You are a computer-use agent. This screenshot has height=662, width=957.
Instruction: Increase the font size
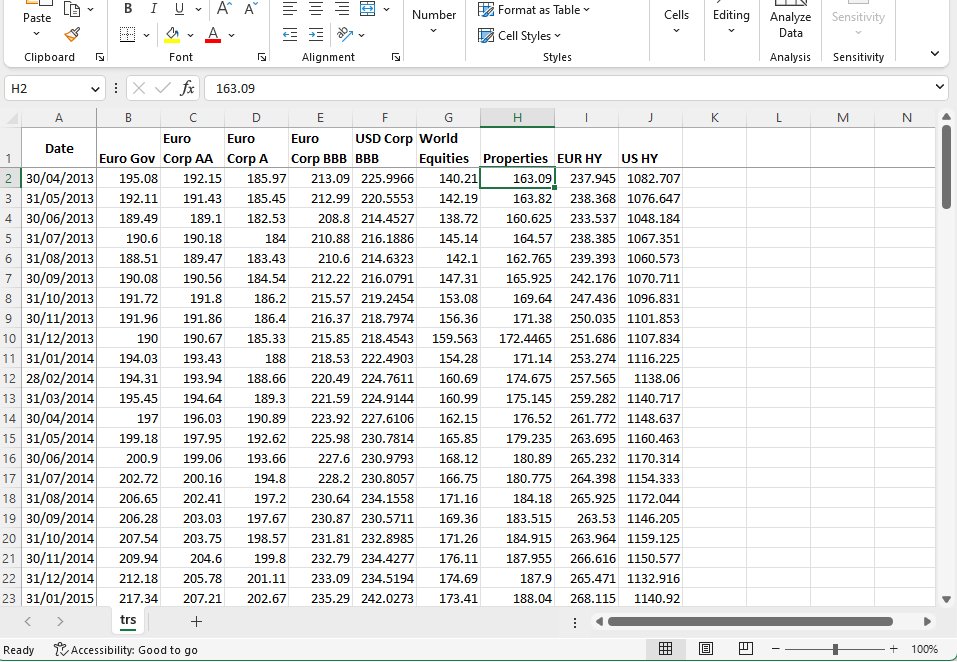[x=224, y=8]
